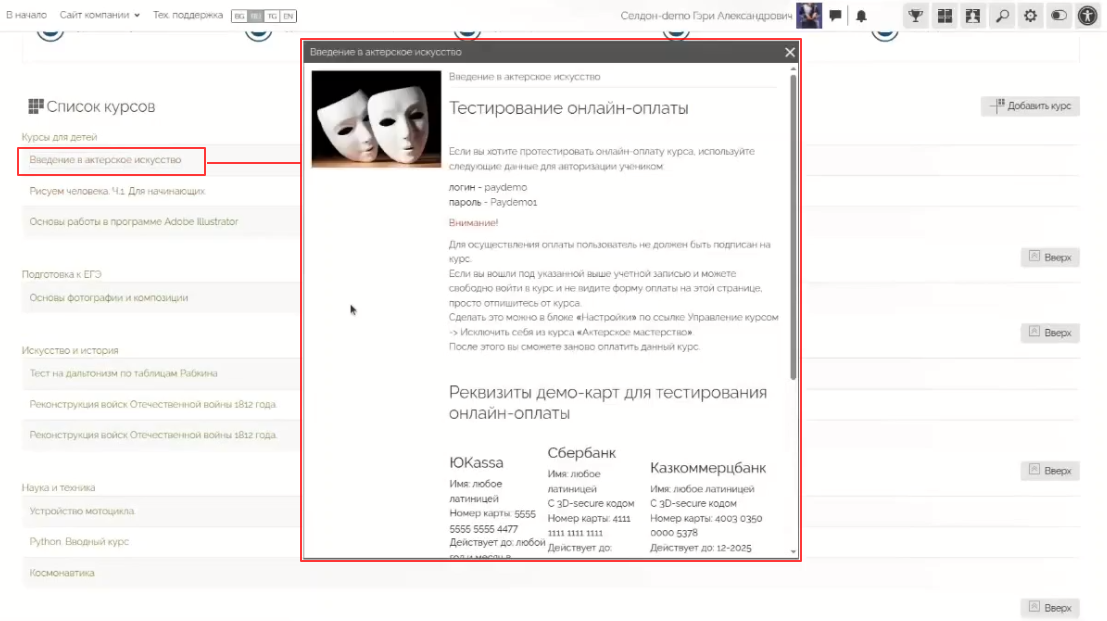Expand the Сайт компании dropdown

[x=100, y=15]
